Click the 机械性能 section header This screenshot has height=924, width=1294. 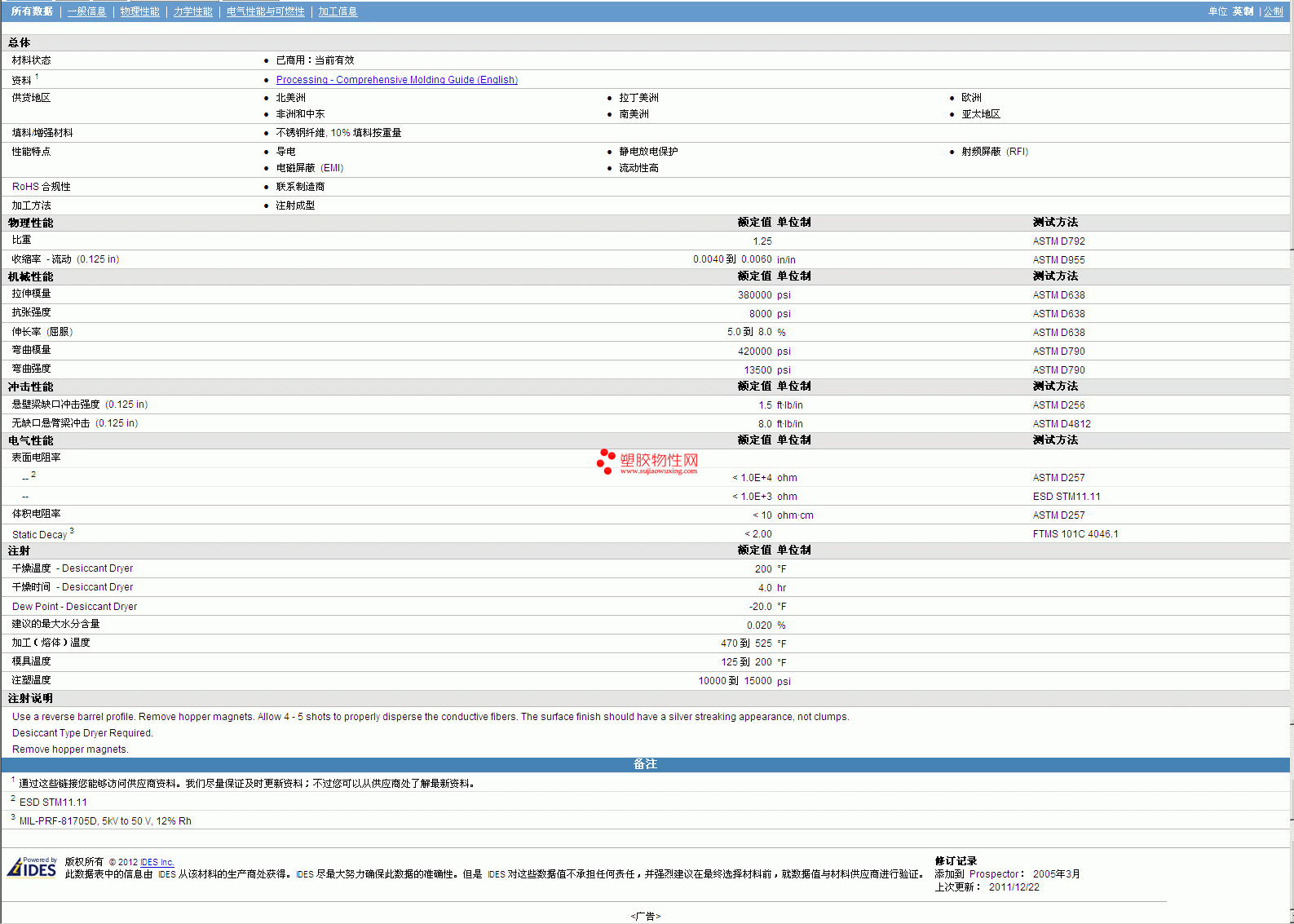(31, 277)
